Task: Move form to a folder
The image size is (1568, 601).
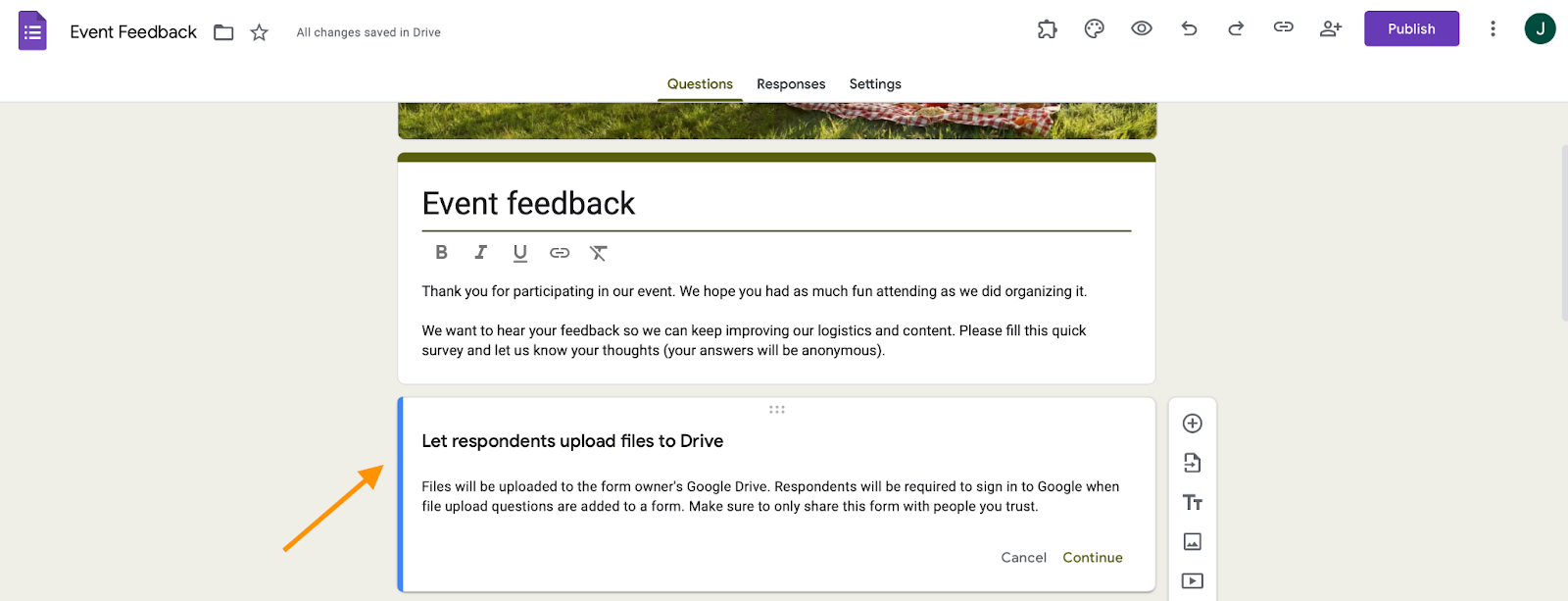Action: tap(223, 32)
